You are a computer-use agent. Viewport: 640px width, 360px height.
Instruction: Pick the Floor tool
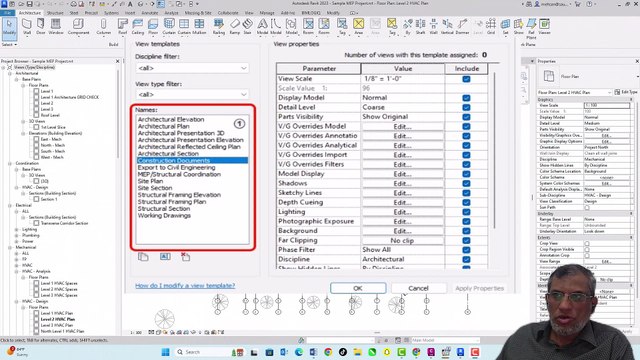153,27
